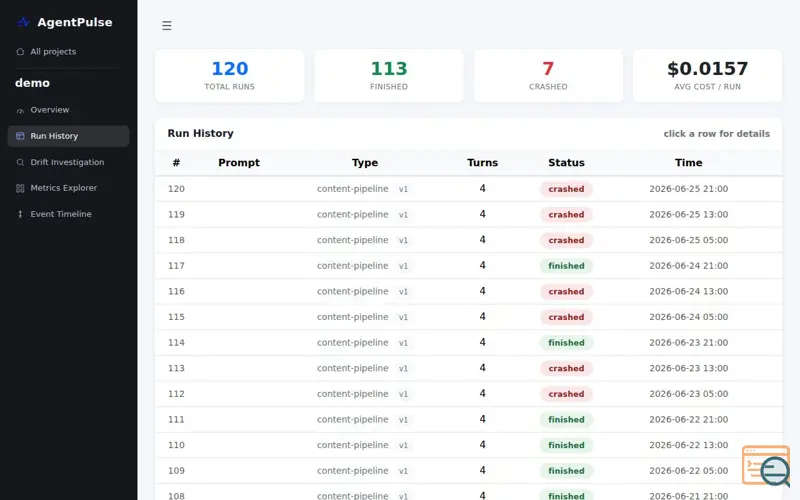Open run number 112
This screenshot has height=500, width=800.
click(468, 394)
